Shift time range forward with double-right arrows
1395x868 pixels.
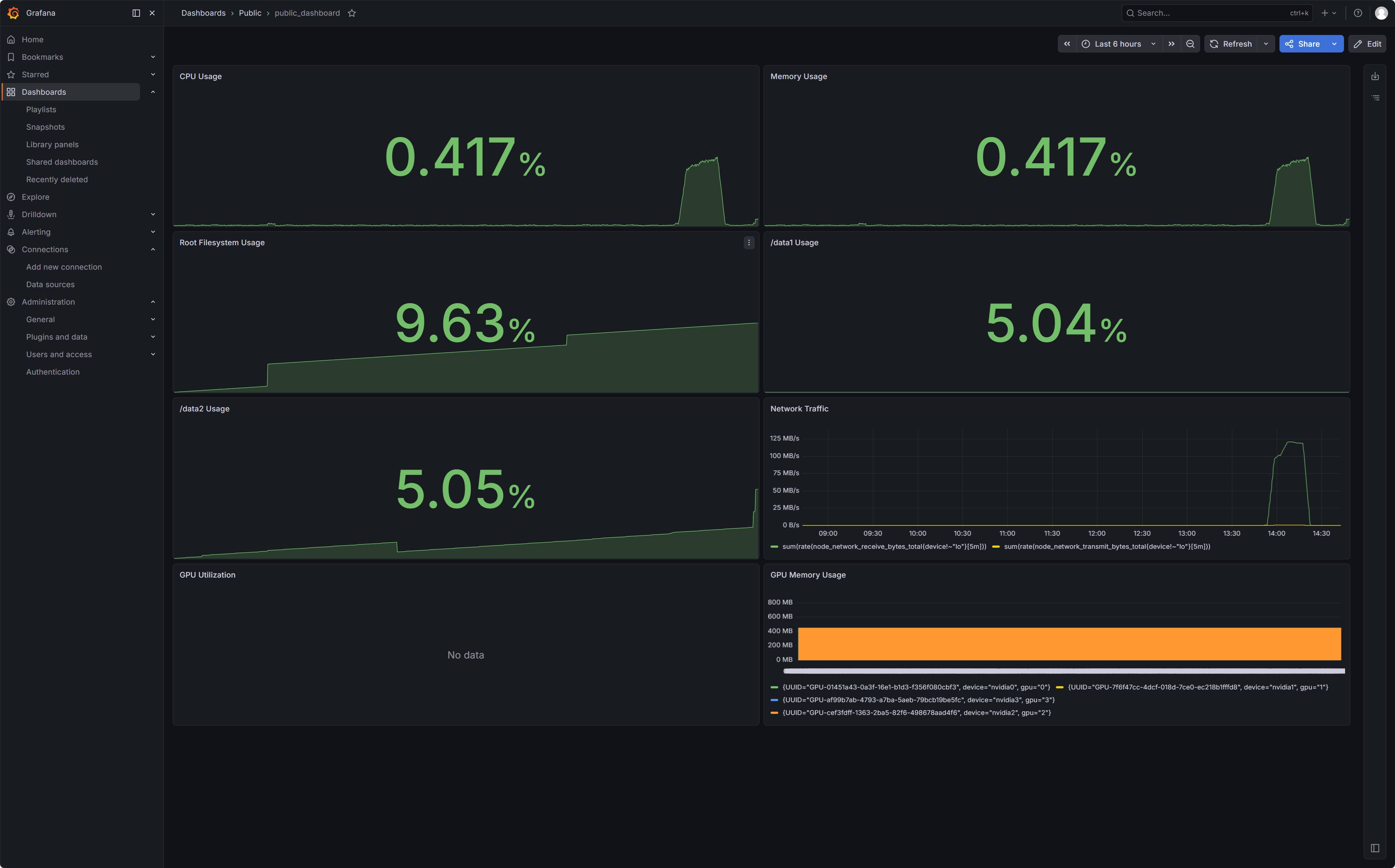pyautogui.click(x=1171, y=44)
